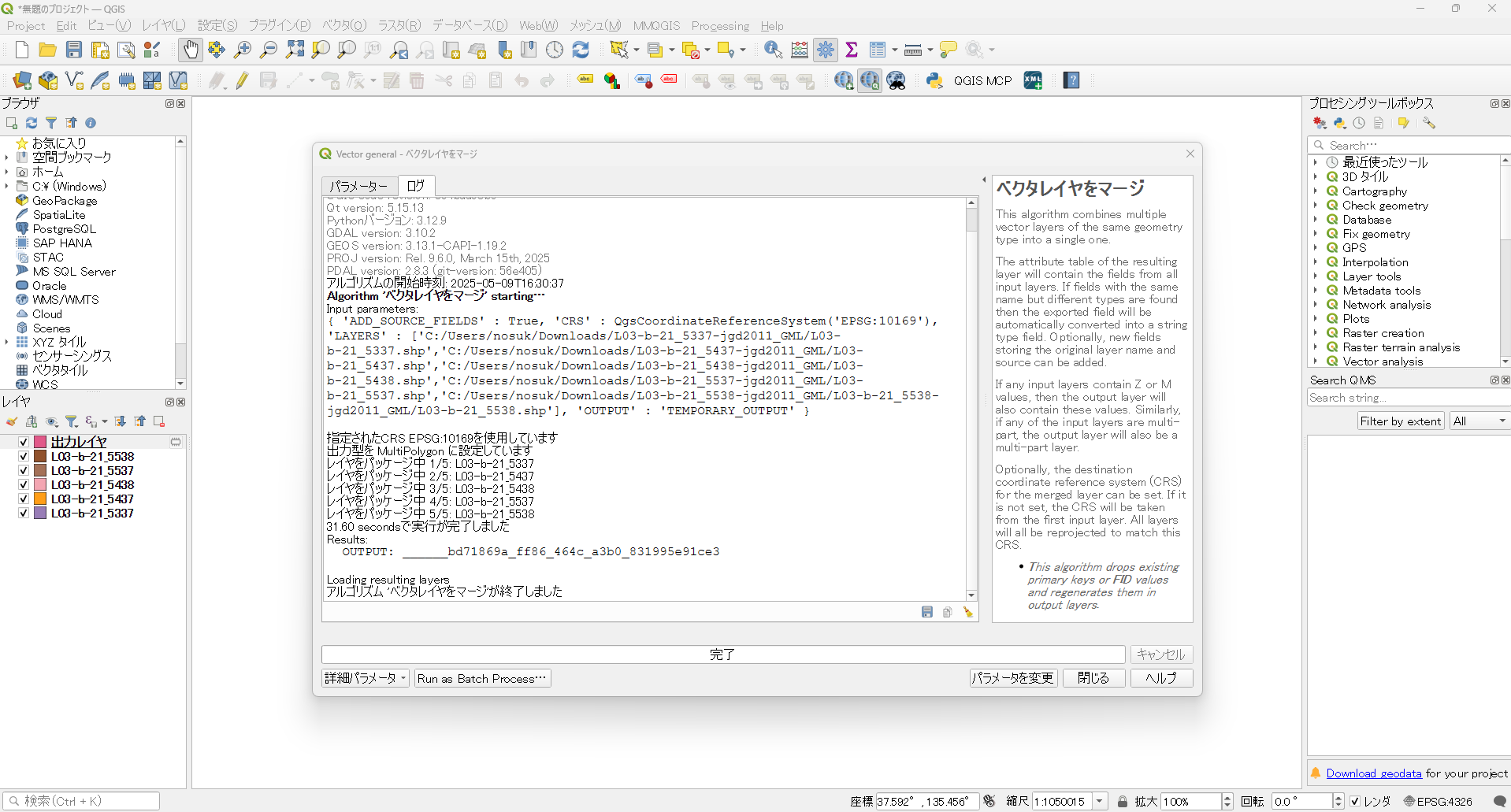
Task: Toggle visibility of L03-b-21_5337 layer
Action: click(x=24, y=514)
